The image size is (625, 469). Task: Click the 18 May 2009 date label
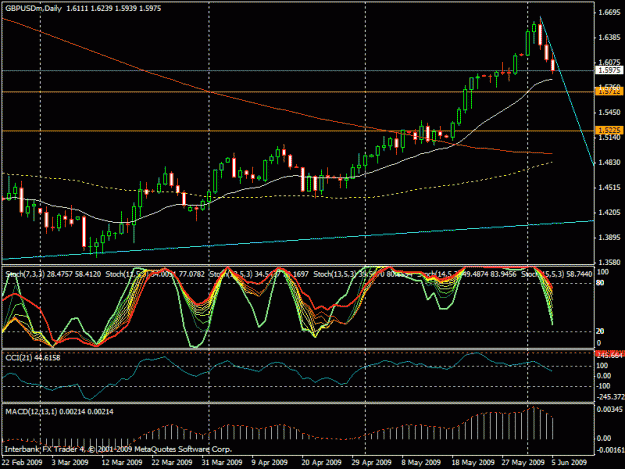point(472,462)
